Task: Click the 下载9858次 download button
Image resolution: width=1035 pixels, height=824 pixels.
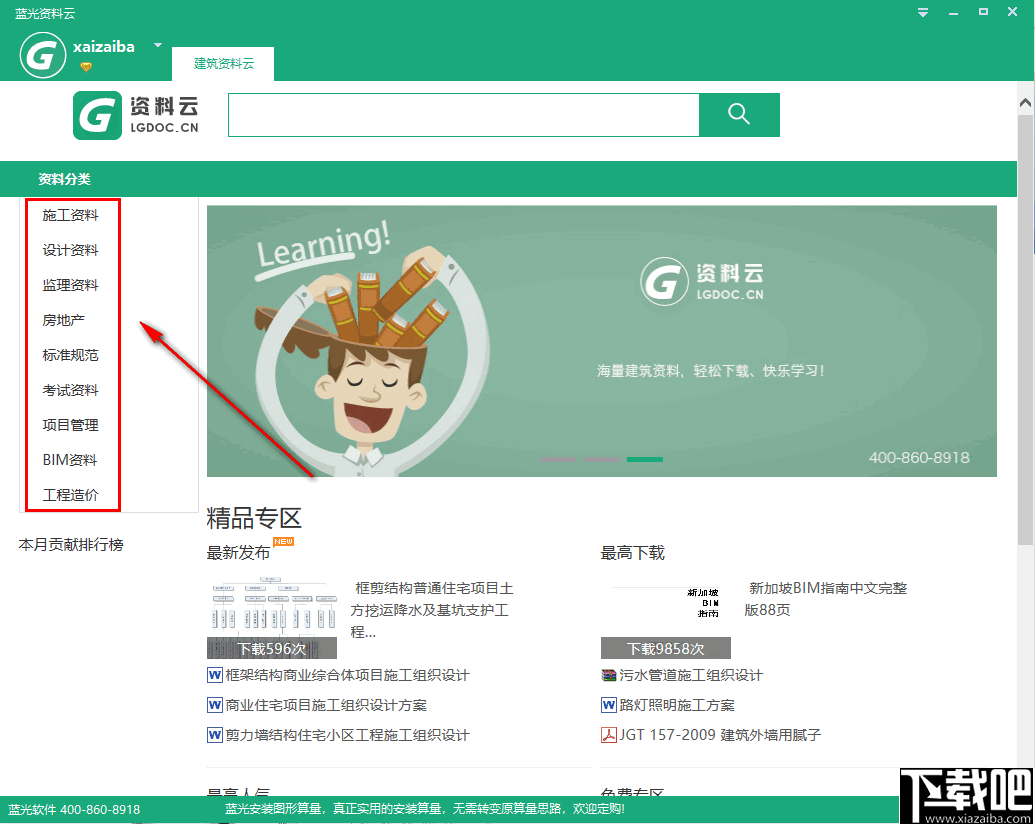Action: click(665, 648)
